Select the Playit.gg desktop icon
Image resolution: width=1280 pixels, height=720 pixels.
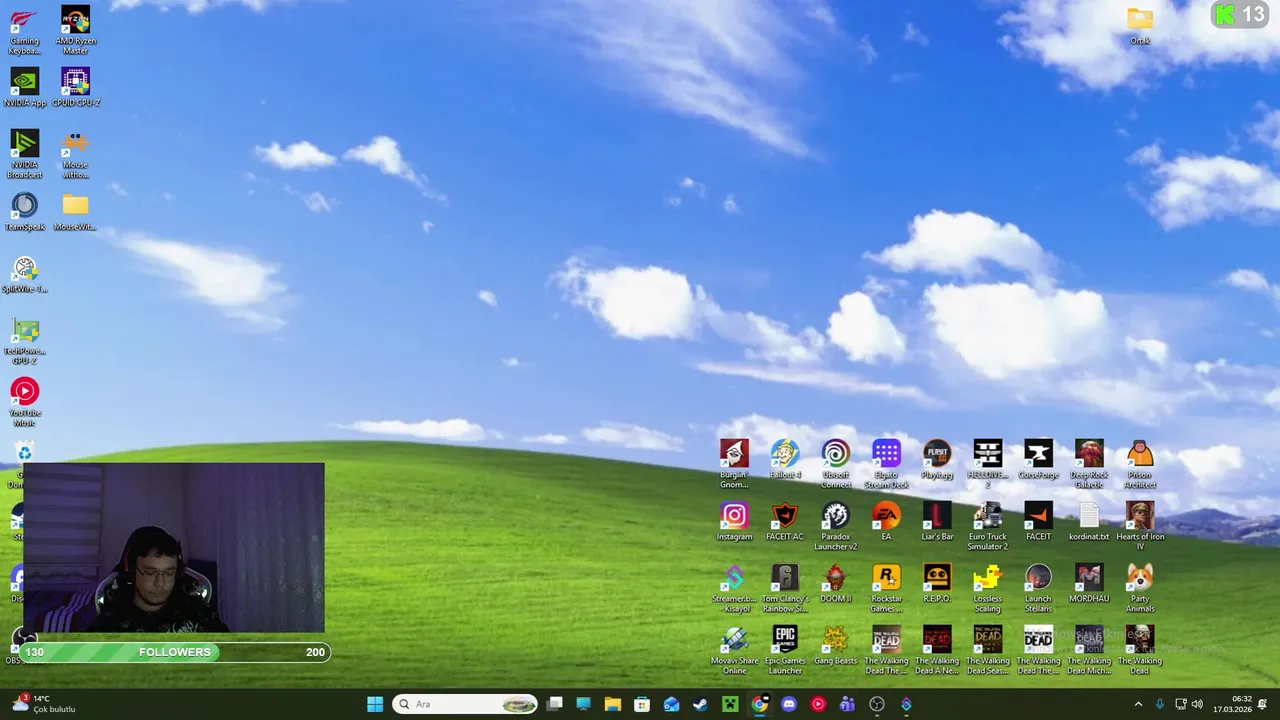[937, 460]
